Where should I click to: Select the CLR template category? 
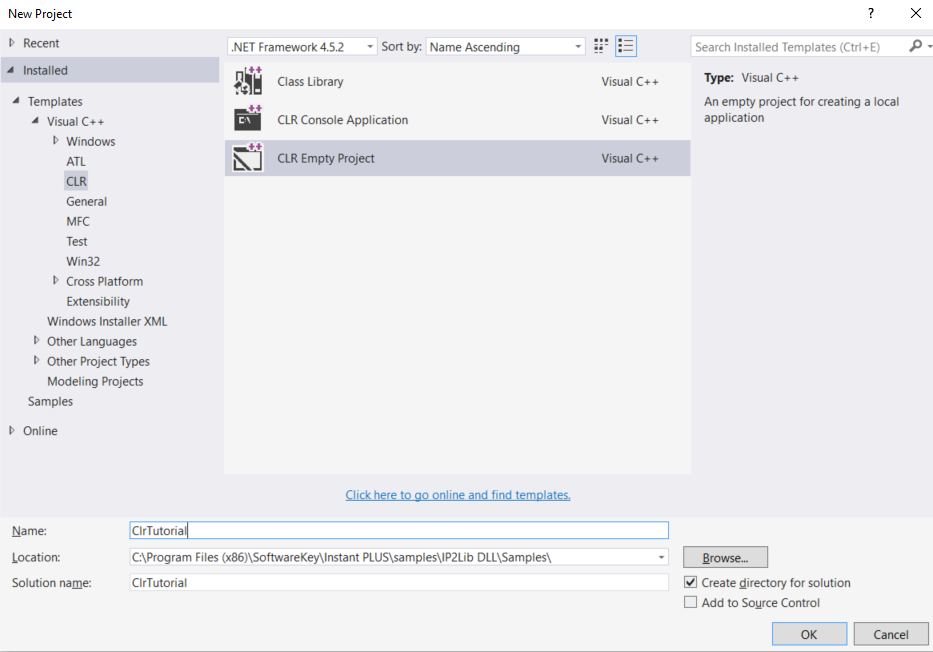click(76, 181)
